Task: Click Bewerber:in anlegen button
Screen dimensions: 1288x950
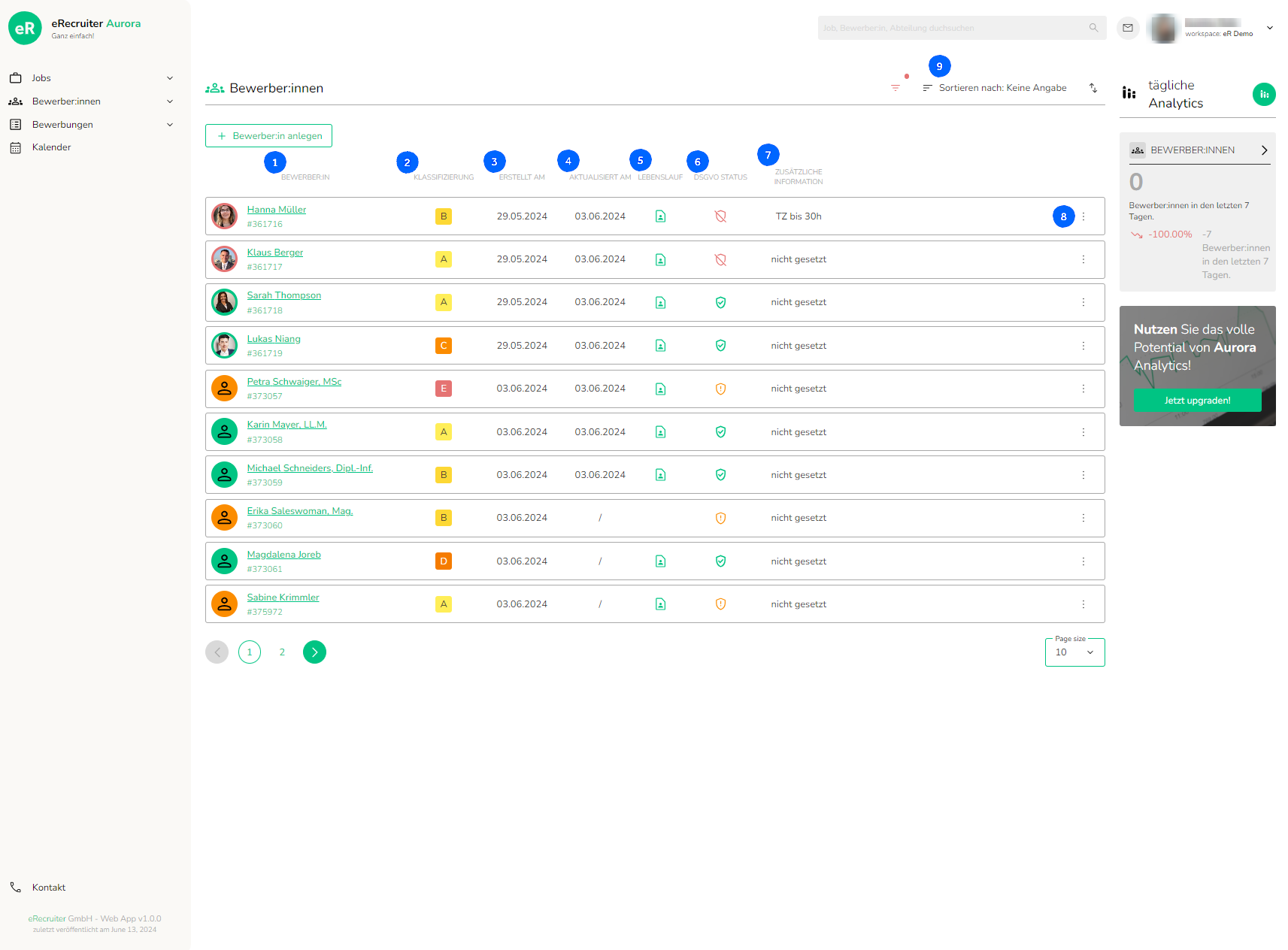Action: tap(268, 136)
